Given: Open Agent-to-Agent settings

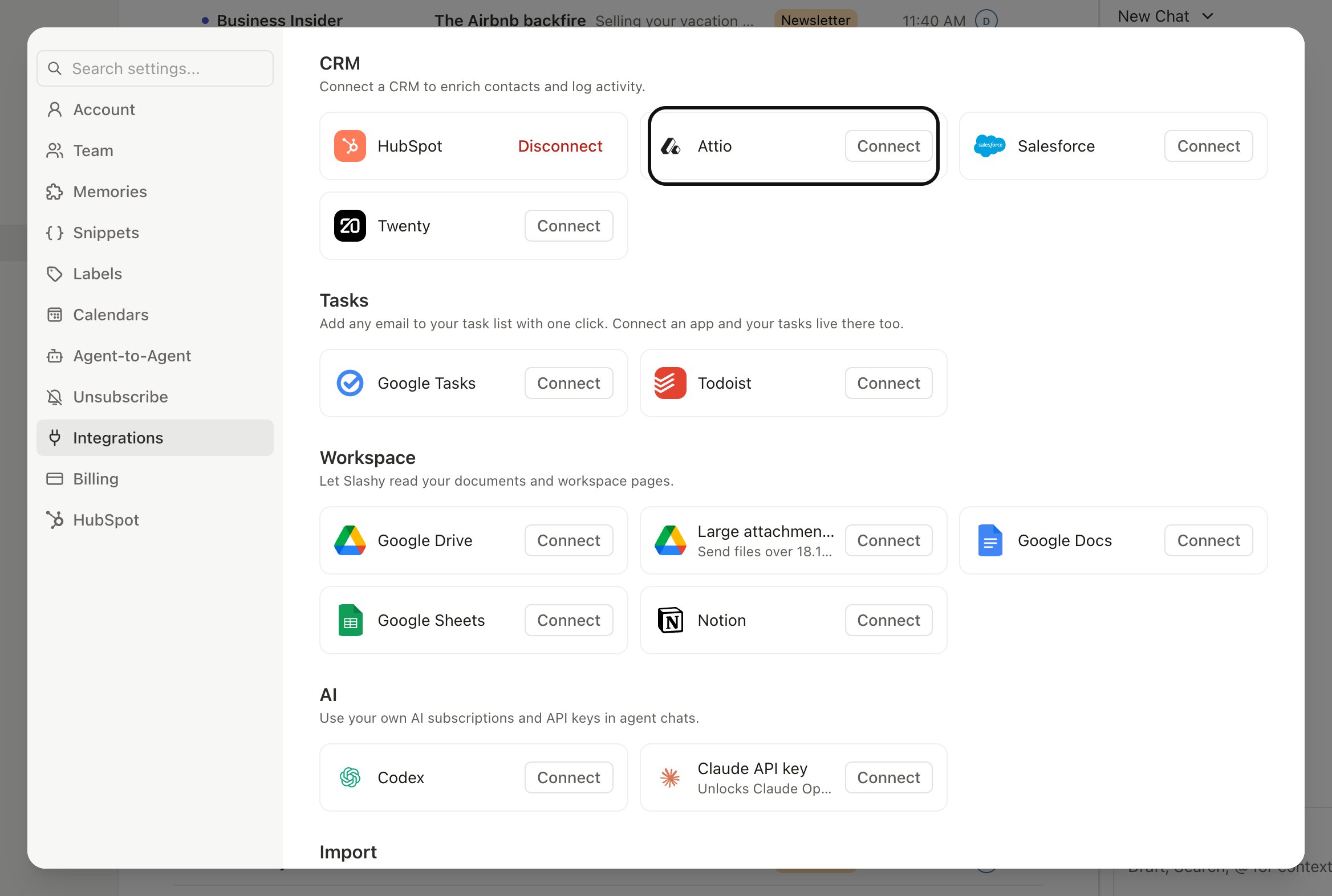Looking at the screenshot, I should tap(155, 356).
